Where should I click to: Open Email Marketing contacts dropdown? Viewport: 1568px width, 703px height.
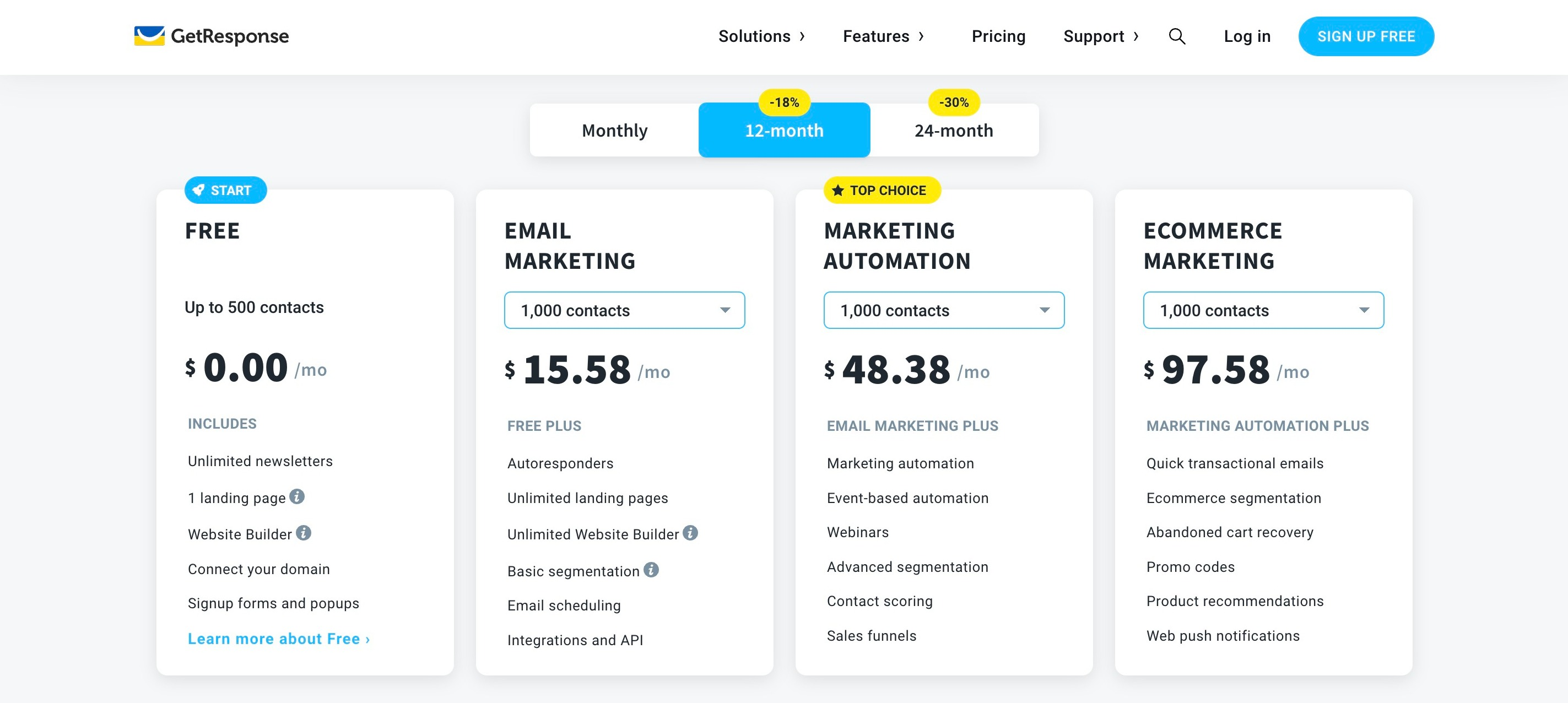625,310
